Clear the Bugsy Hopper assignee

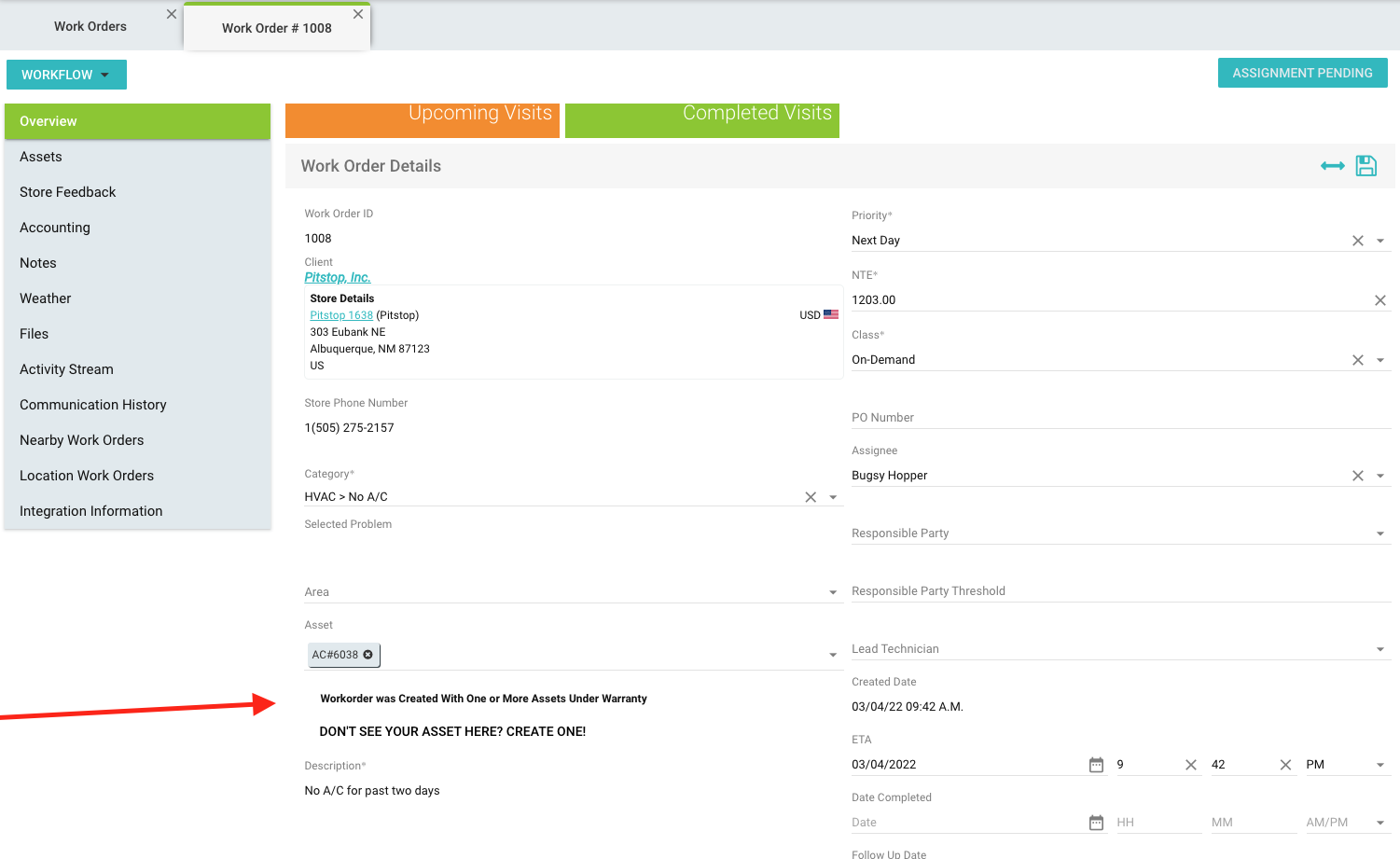[x=1357, y=476]
